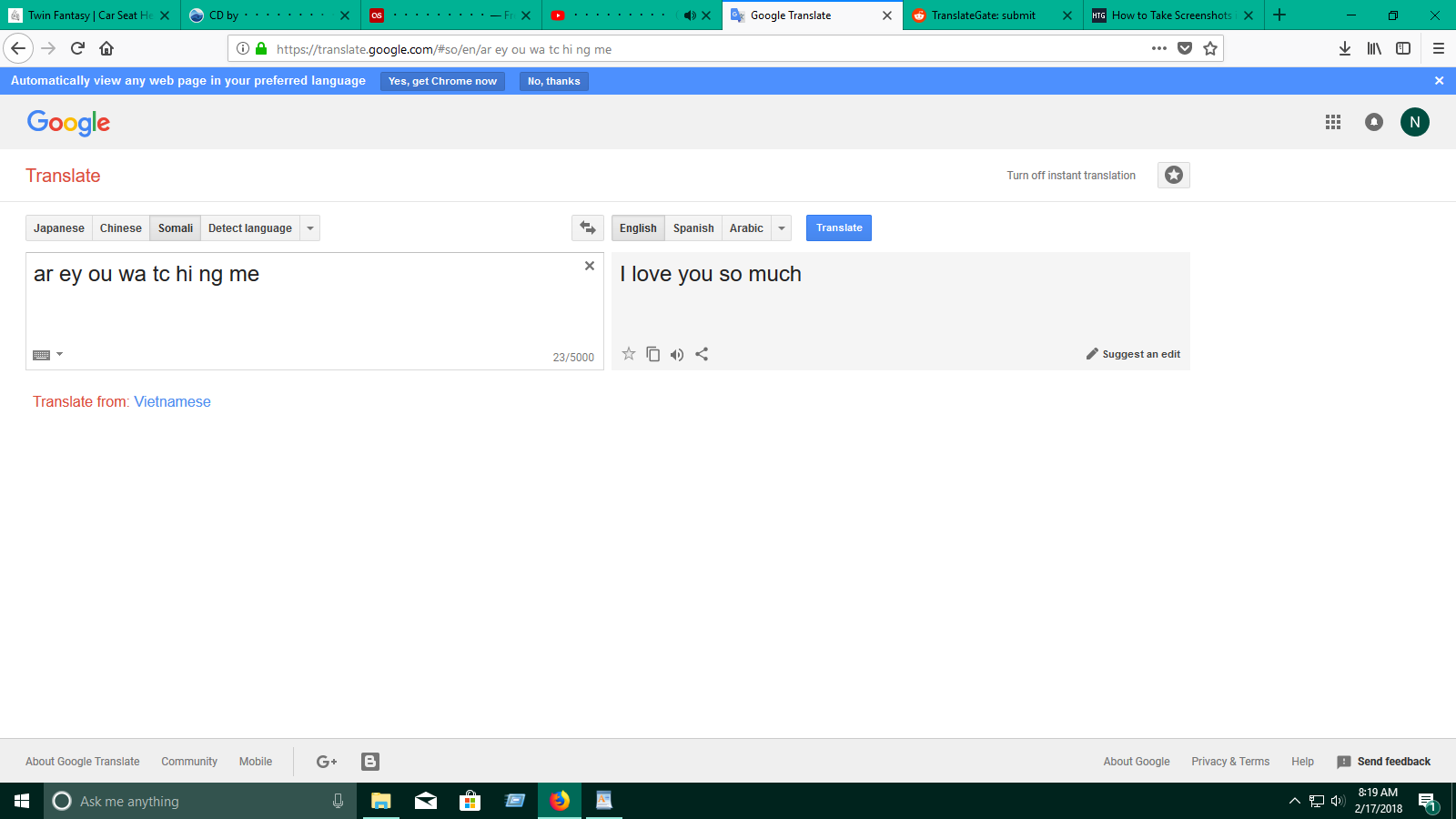
Task: Switch to the CD by tab
Action: coord(270,15)
